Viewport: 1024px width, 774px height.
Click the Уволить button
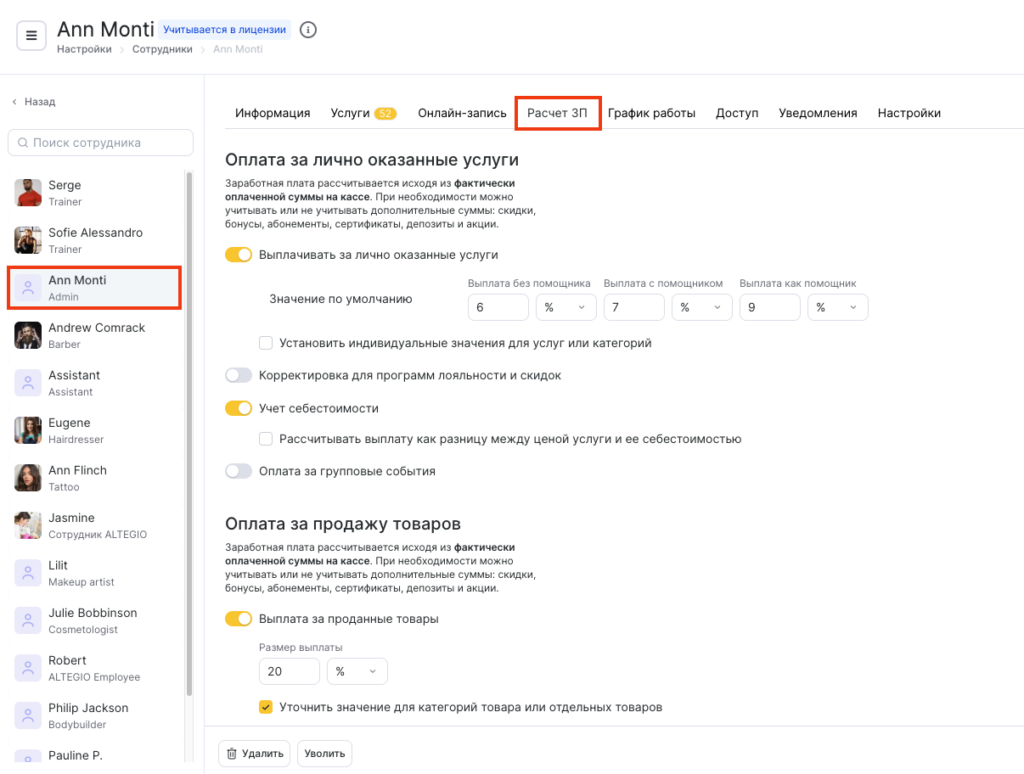click(324, 753)
